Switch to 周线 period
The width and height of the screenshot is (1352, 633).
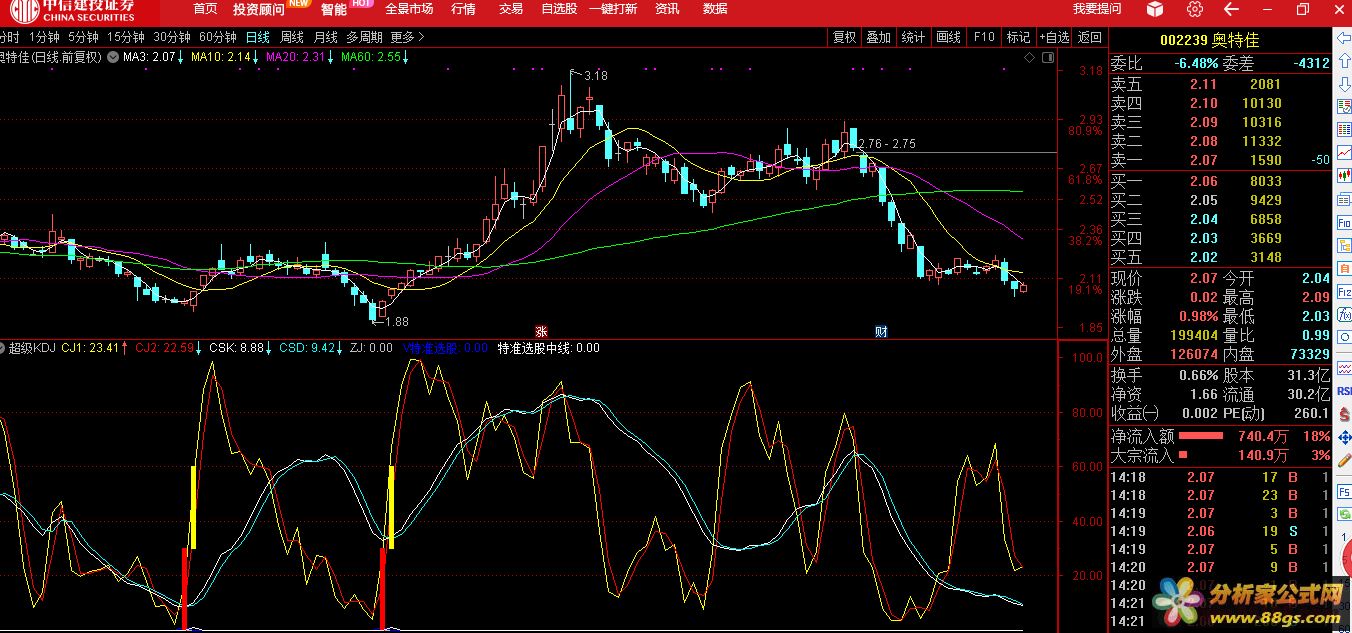(292, 37)
